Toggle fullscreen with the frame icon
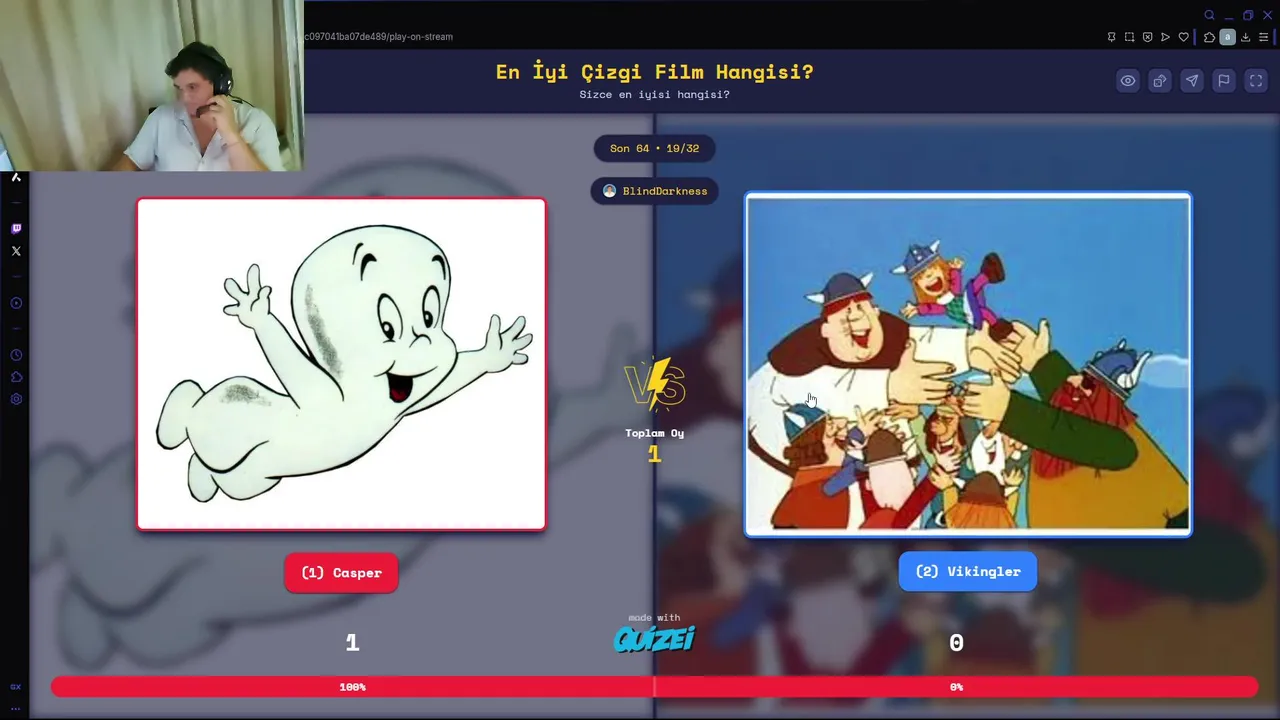The height and width of the screenshot is (720, 1280). (x=1256, y=81)
